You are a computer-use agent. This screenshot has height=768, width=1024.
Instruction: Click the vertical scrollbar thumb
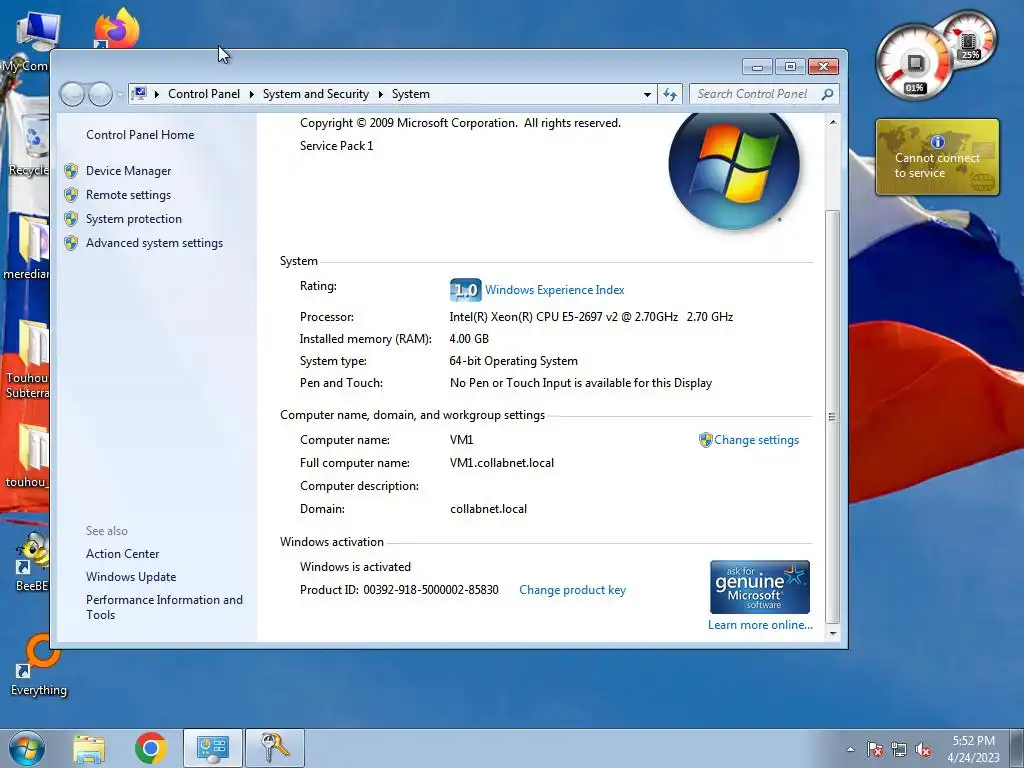(x=833, y=416)
